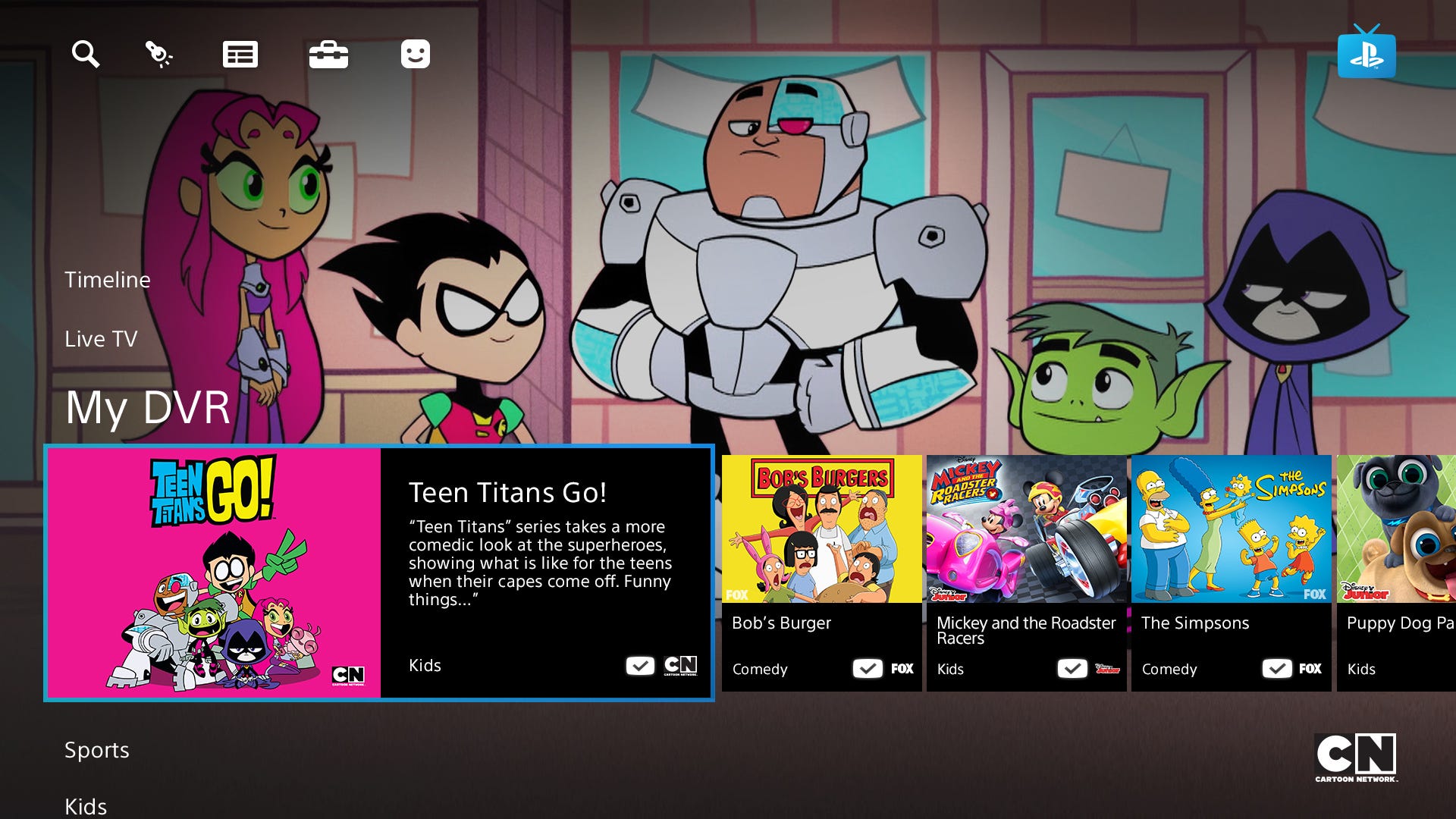Screen dimensions: 1456x819
Task: Click Mickey and the Roadster Racers title
Action: (1026, 630)
